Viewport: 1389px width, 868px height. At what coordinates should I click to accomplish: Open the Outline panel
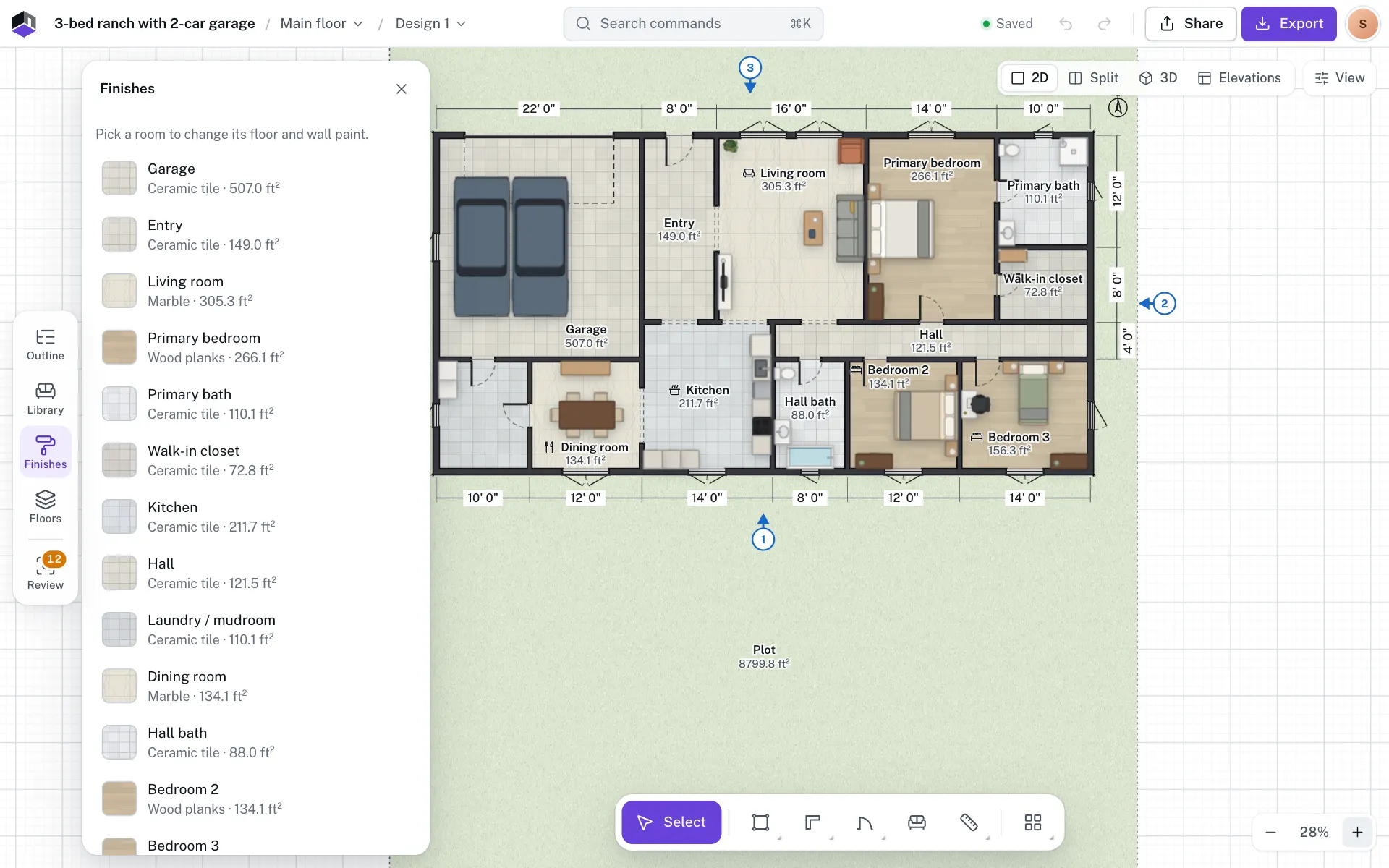tap(45, 344)
